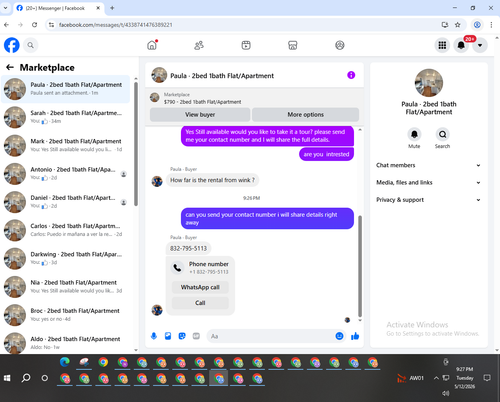Viewport: 500px width, 402px height.
Task: Open Carlos conversation in chat list
Action: 66,230
